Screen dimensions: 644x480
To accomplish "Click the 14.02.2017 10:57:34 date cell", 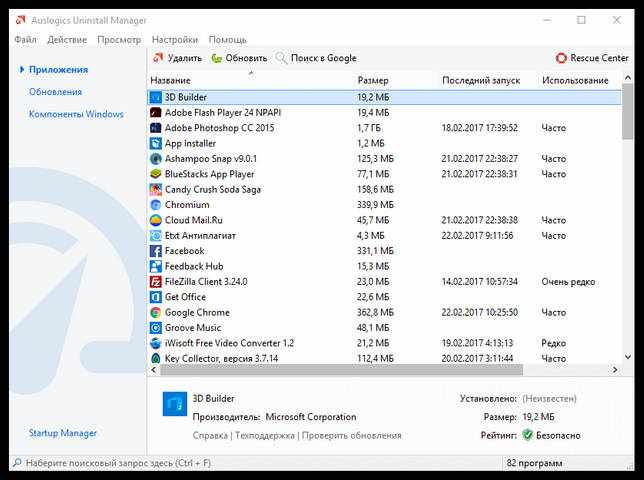I will click(479, 282).
